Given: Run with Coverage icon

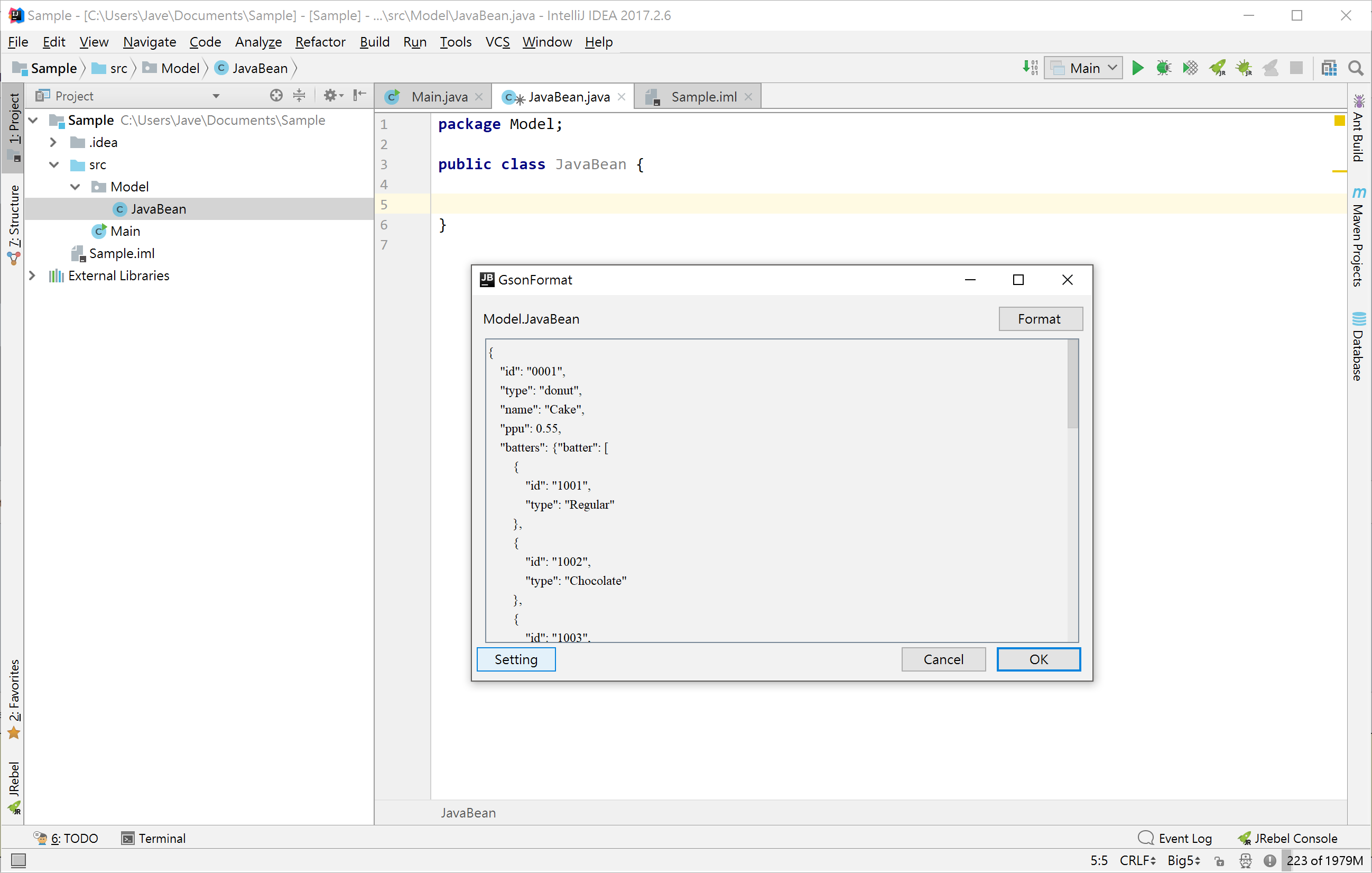Looking at the screenshot, I should tap(1190, 68).
